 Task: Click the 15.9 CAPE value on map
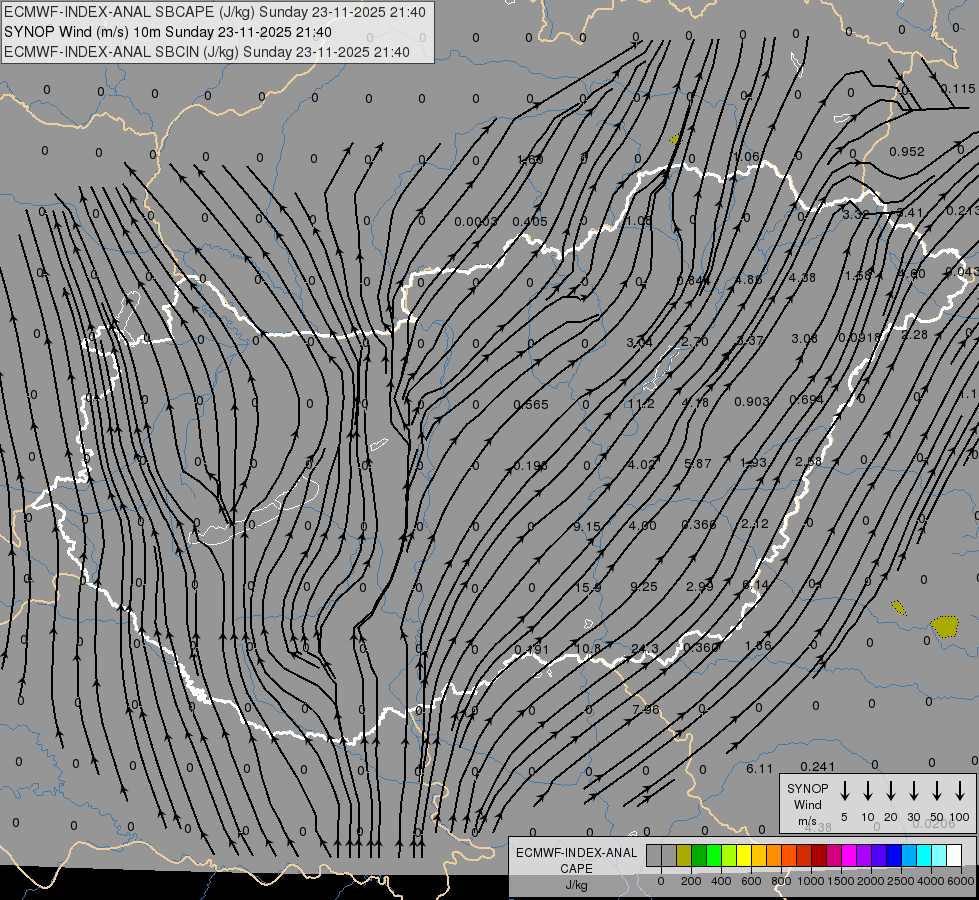pyautogui.click(x=588, y=587)
